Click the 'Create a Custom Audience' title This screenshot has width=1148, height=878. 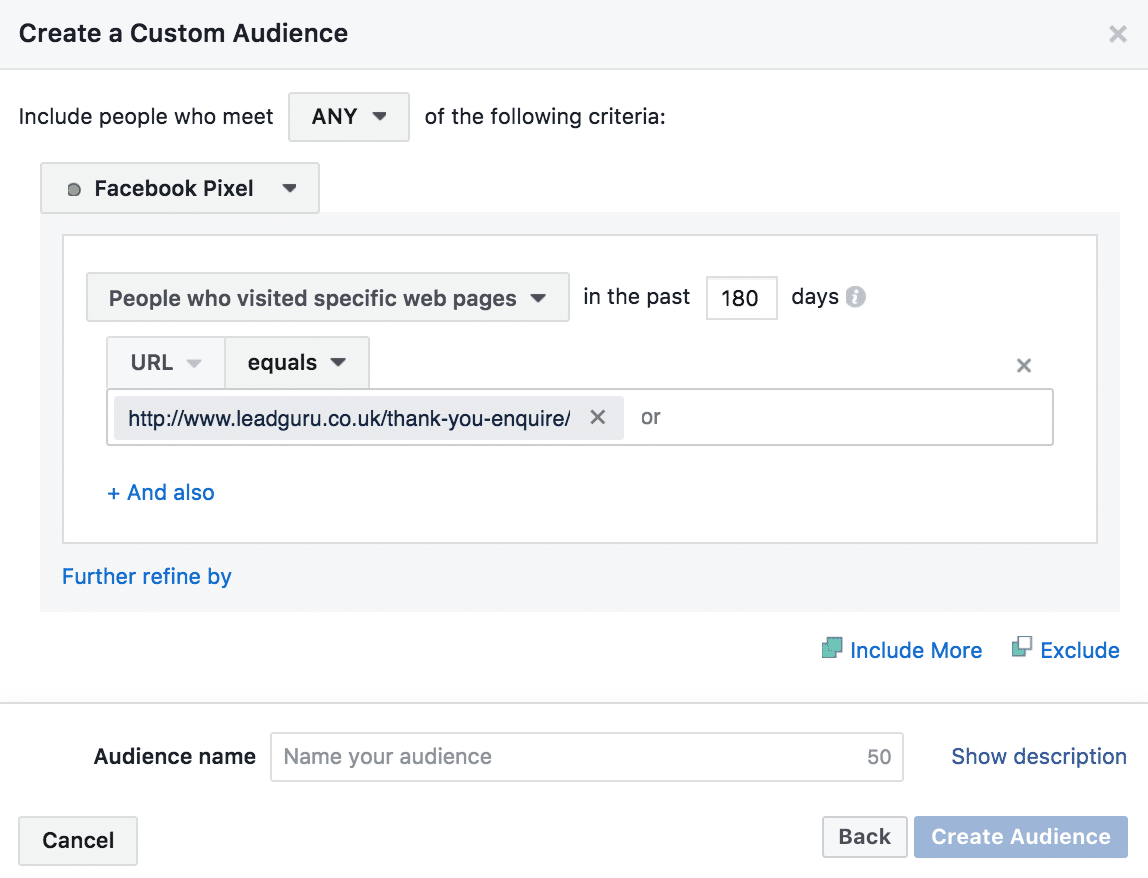[183, 34]
